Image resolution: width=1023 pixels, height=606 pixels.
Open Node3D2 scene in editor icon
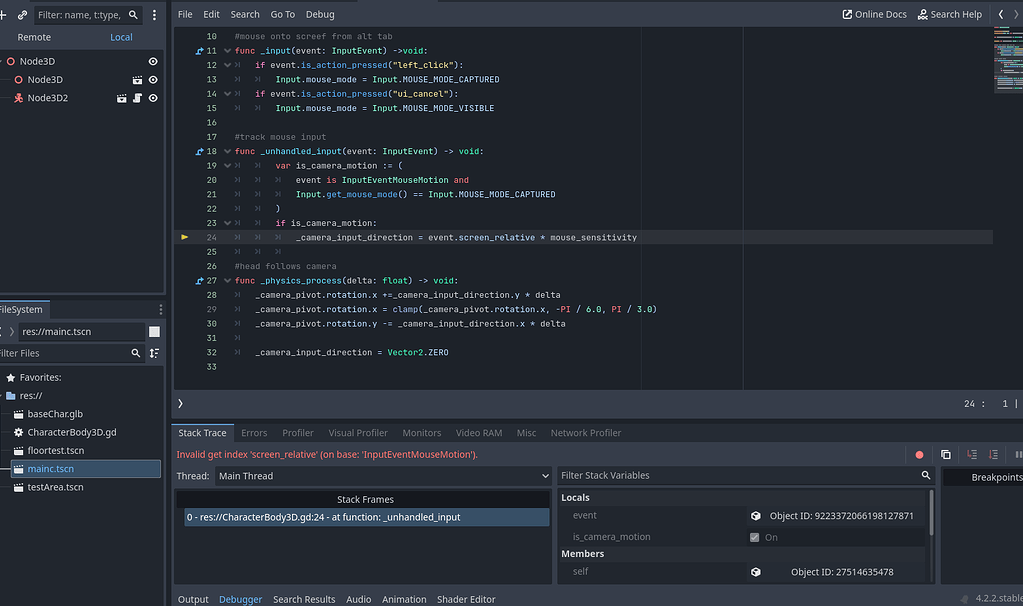tap(121, 98)
